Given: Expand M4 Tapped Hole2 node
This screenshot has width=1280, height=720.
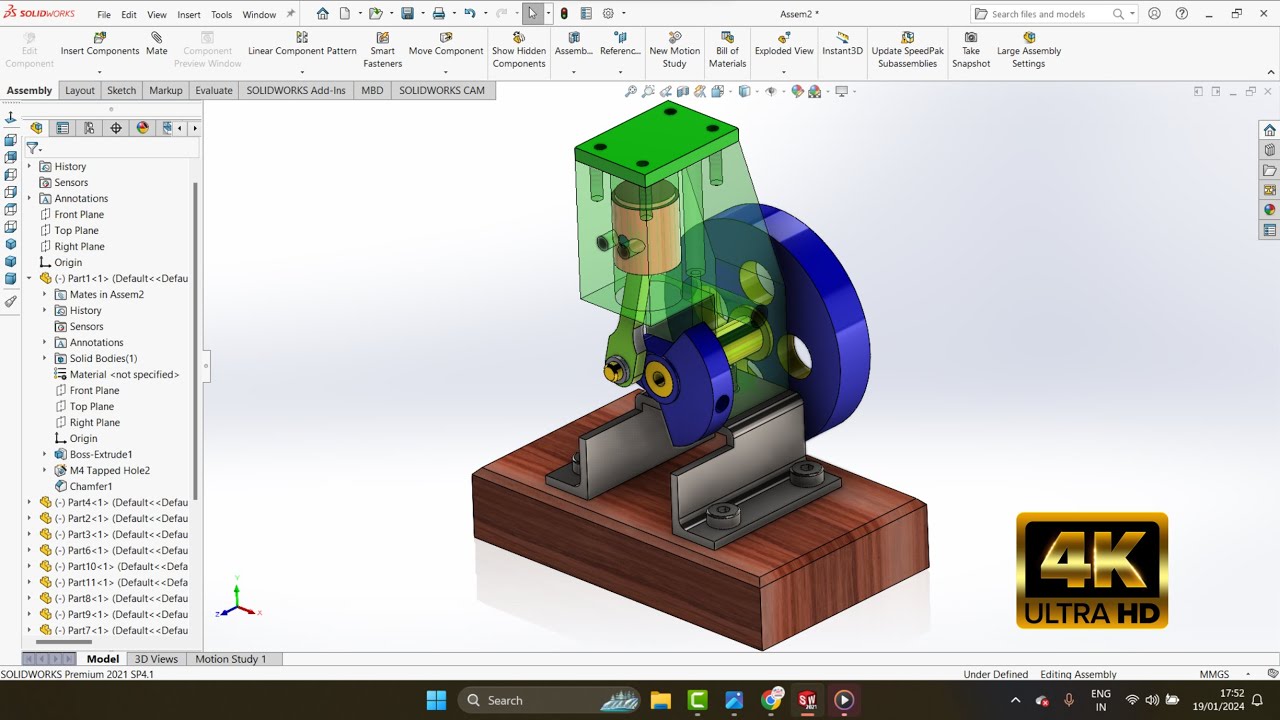Looking at the screenshot, I should pos(44,470).
